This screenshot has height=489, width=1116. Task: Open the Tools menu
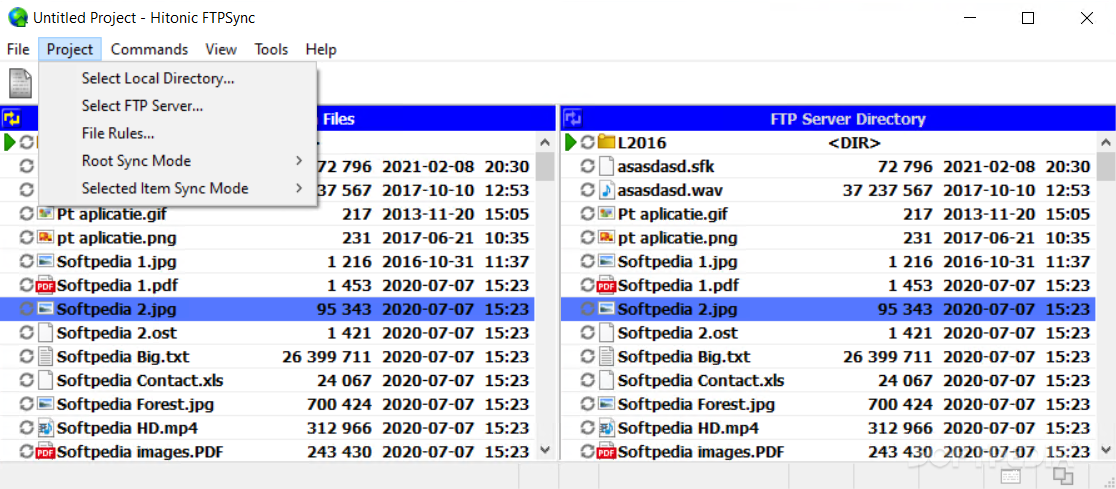point(271,49)
